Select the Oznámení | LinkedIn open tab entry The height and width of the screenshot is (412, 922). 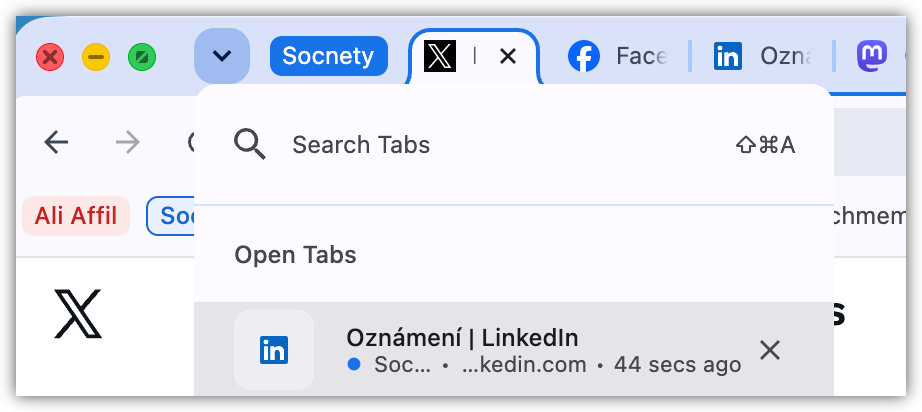tap(513, 350)
